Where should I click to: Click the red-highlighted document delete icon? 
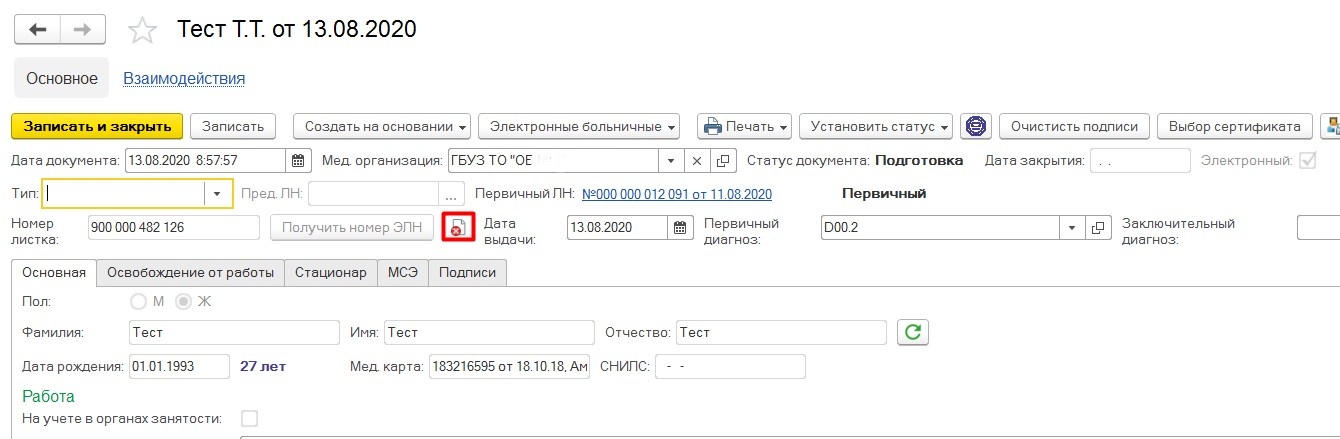(458, 227)
